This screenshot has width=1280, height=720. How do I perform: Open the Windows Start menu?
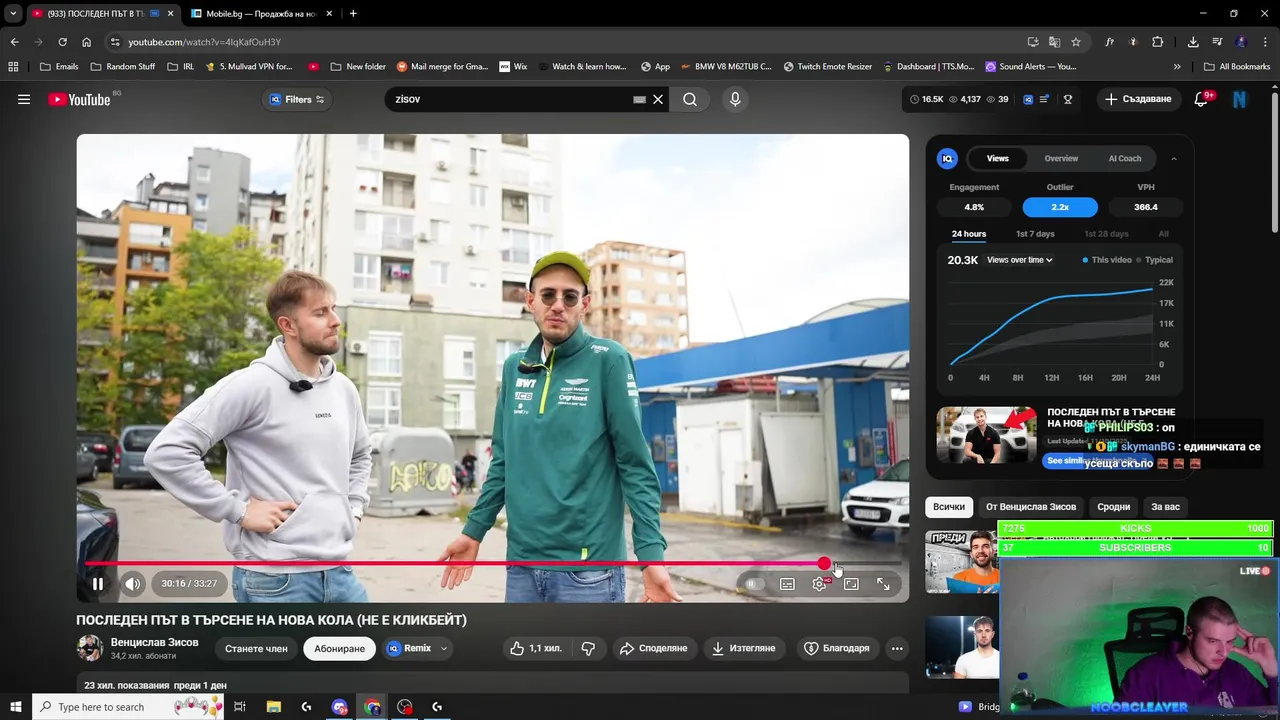[15, 707]
